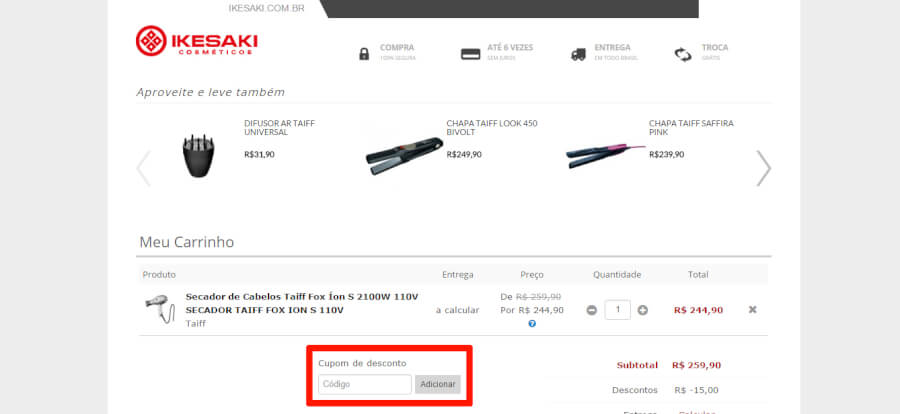Click the delivery truck Entrega icon
This screenshot has width=900, height=414.
(578, 55)
